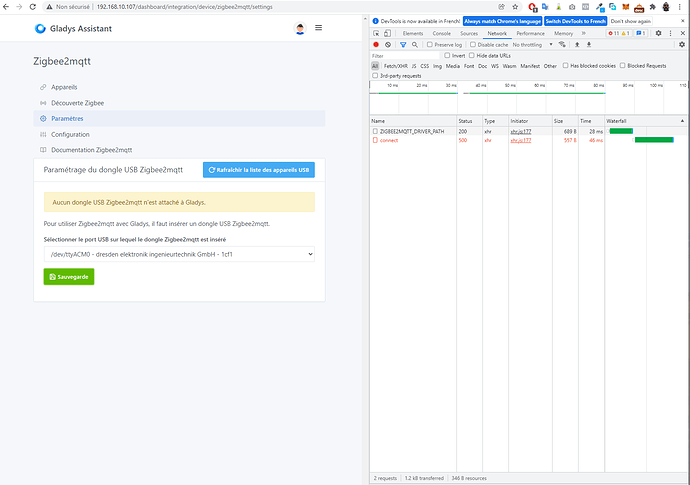Open the Google Translate extension icon

pyautogui.click(x=545, y=7)
